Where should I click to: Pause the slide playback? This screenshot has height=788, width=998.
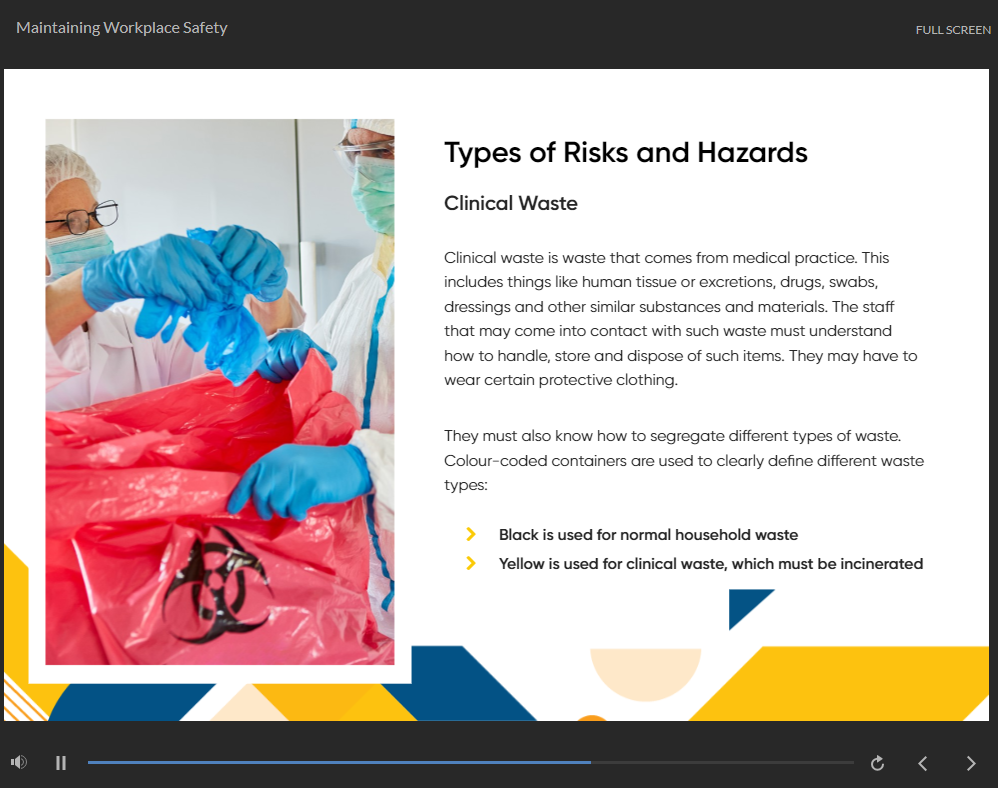click(61, 763)
